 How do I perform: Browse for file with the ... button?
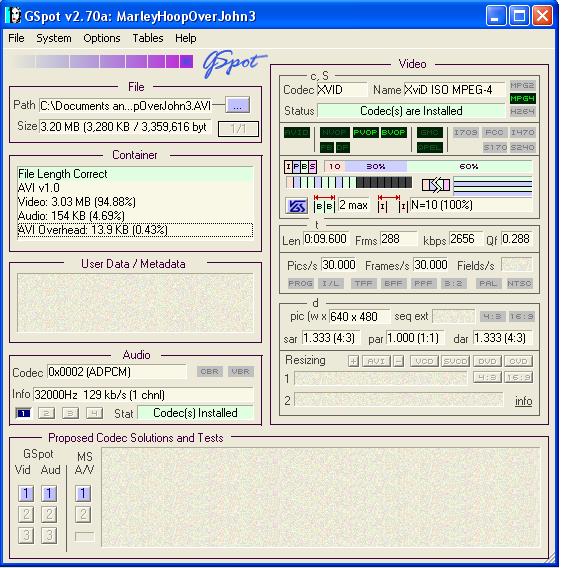[237, 105]
